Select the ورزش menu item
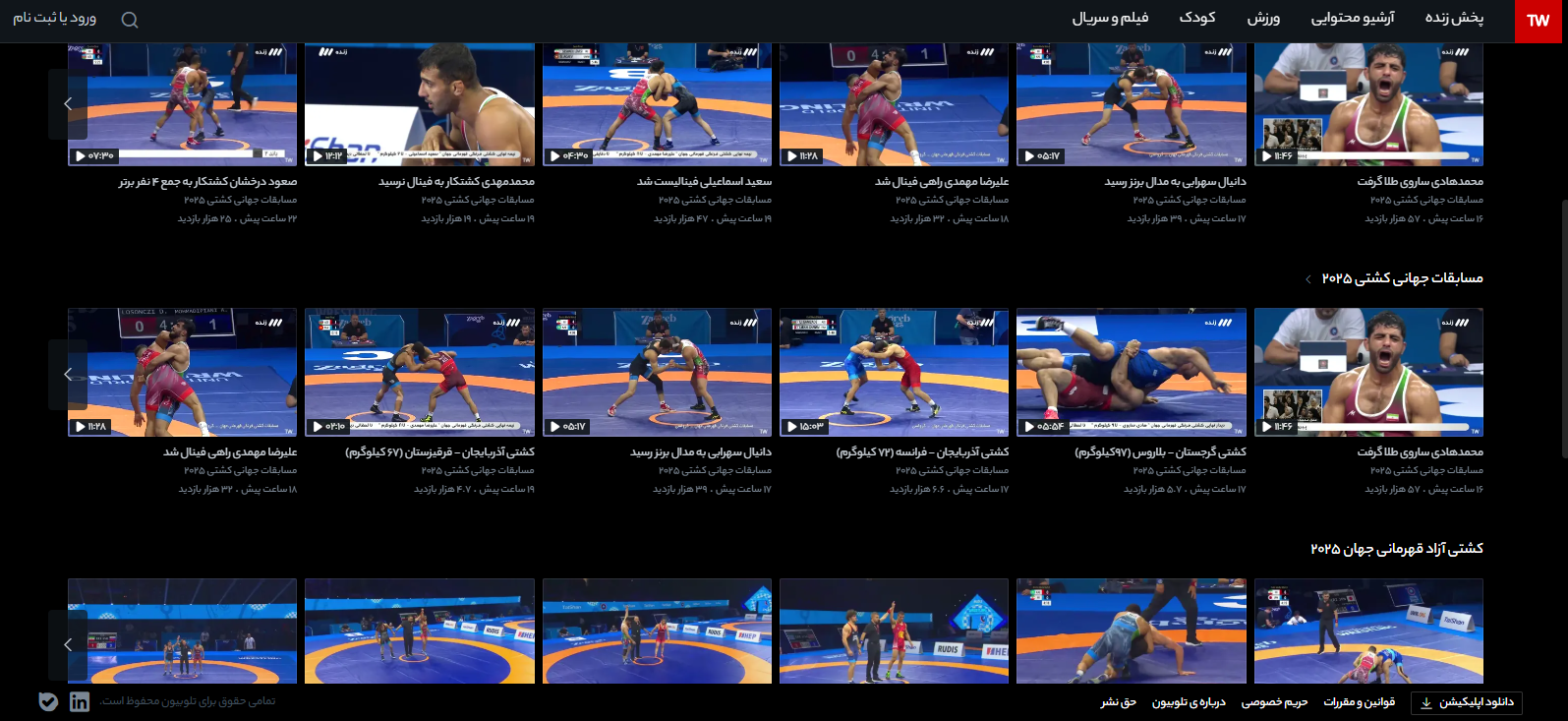The width and height of the screenshot is (1568, 721). tap(1263, 18)
